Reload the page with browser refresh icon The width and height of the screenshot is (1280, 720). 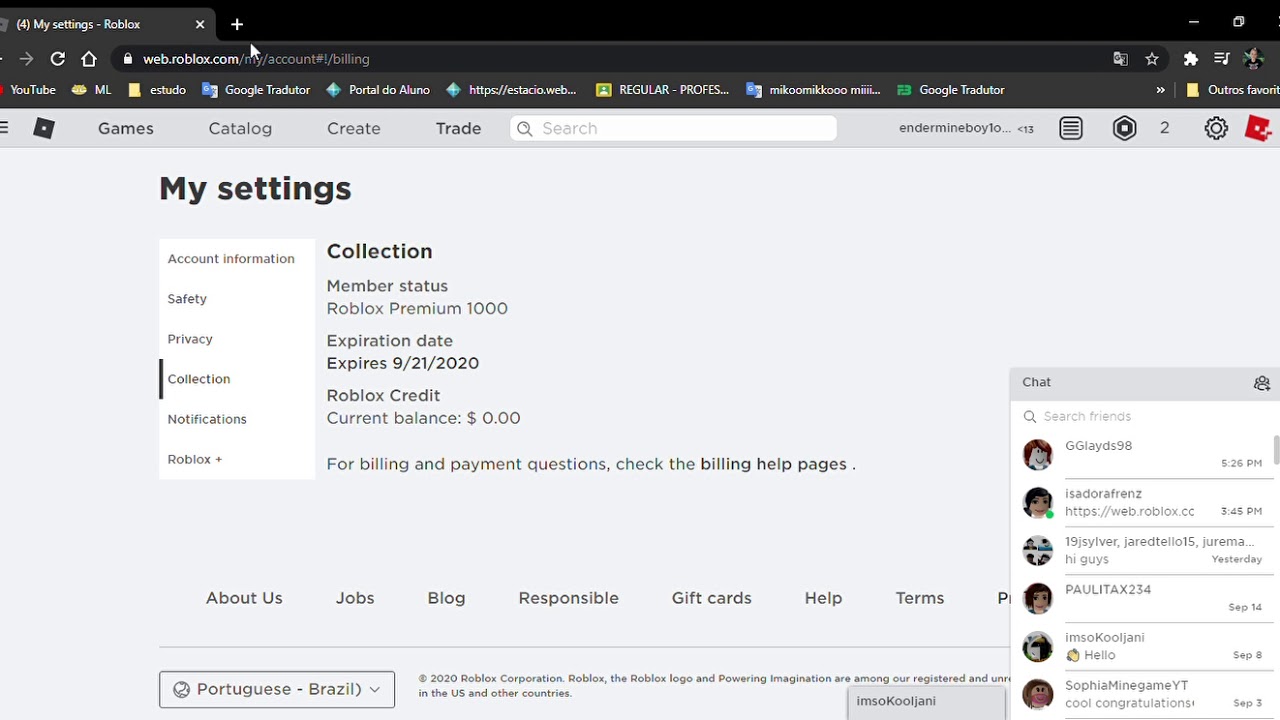point(58,59)
